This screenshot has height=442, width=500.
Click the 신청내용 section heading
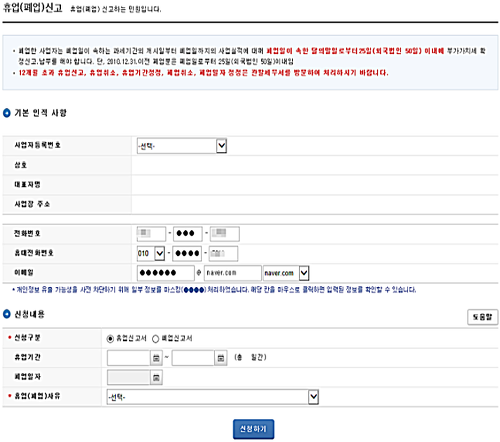click(29, 314)
